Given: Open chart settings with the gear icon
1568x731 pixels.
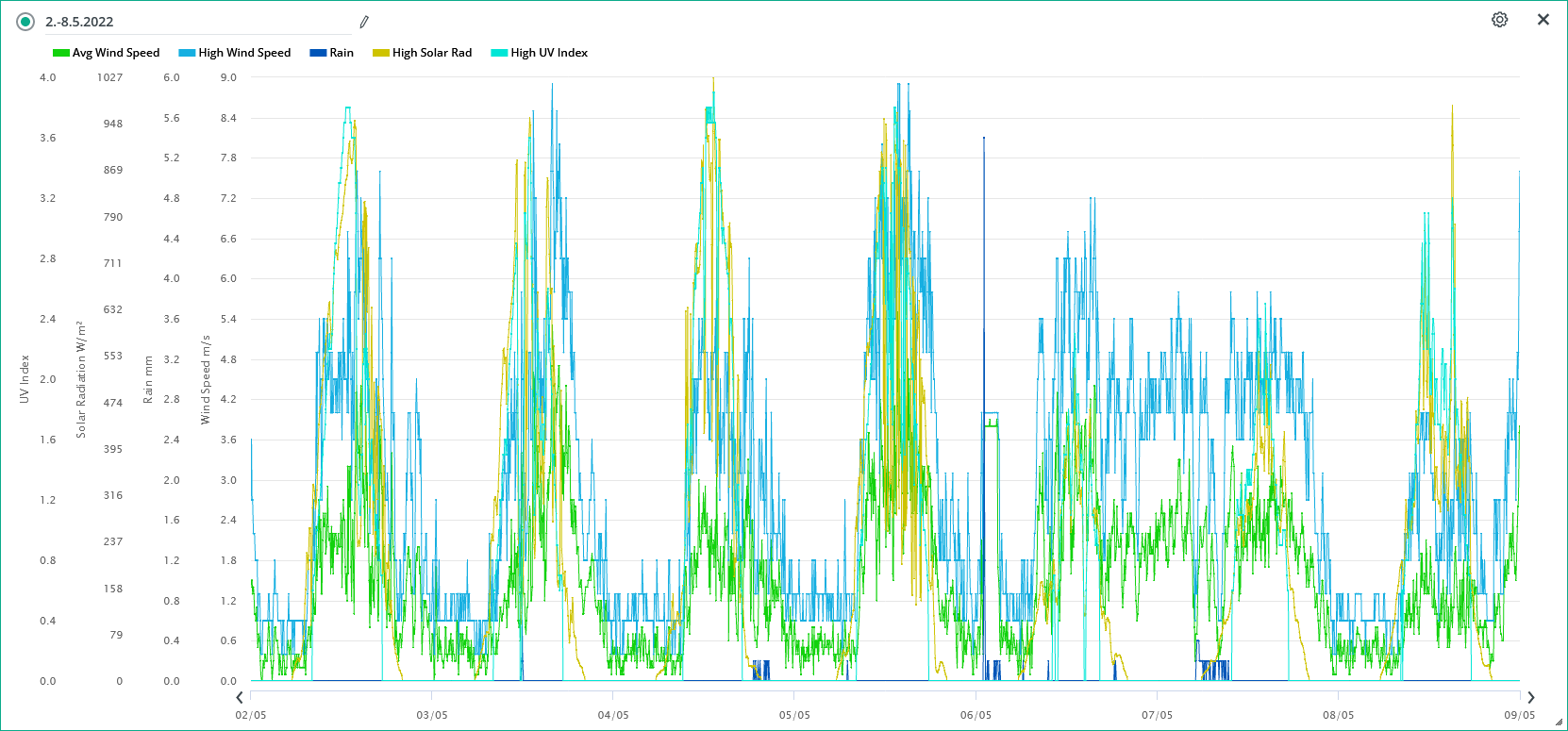Looking at the screenshot, I should pyautogui.click(x=1499, y=20).
